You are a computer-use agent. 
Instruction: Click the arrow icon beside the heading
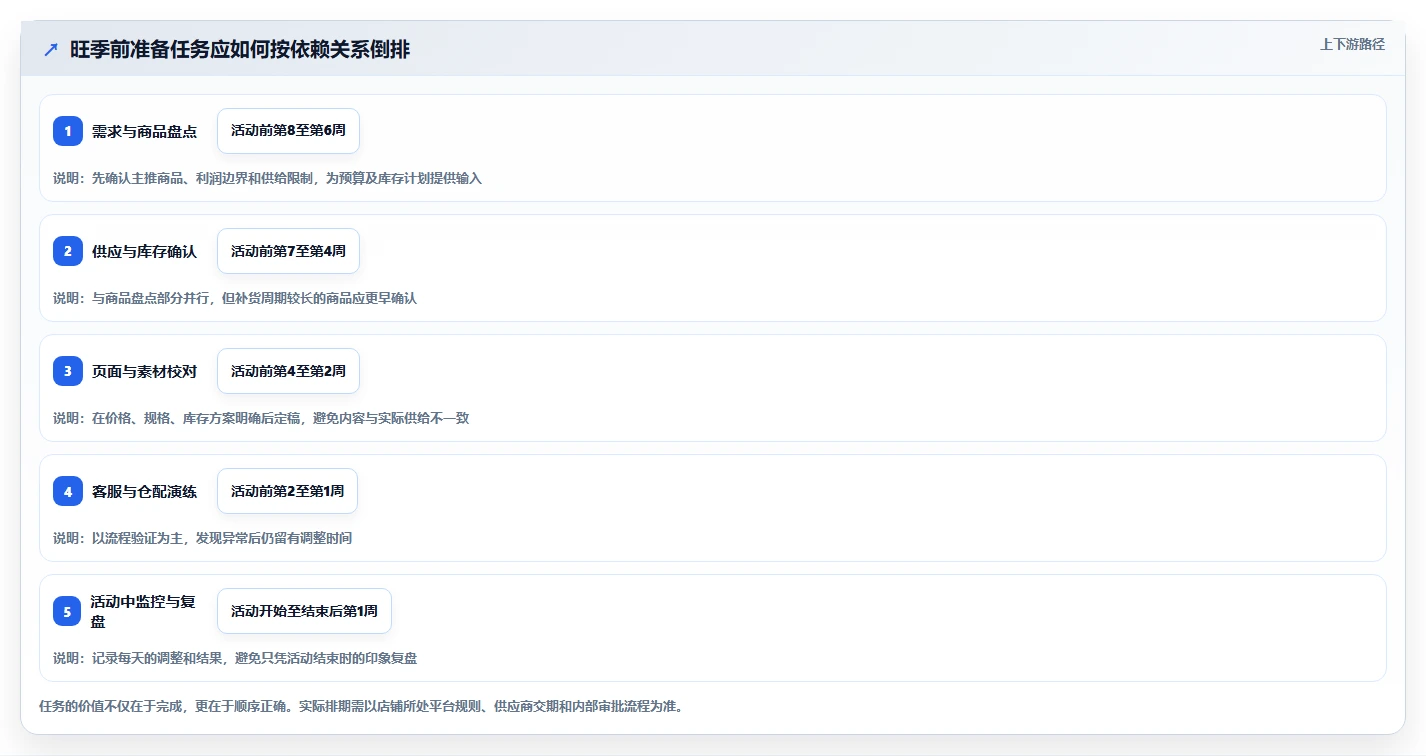51,50
